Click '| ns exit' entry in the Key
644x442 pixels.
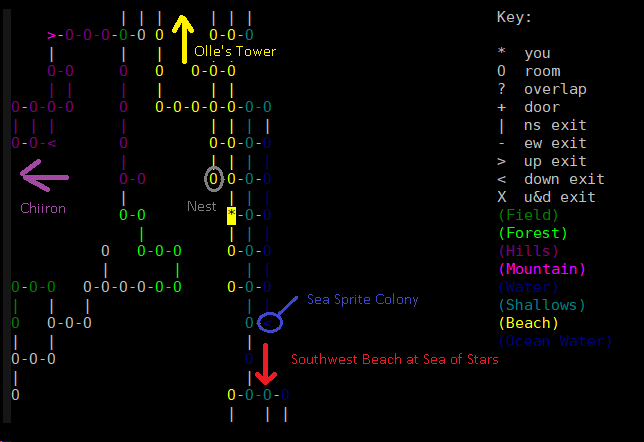point(542,125)
